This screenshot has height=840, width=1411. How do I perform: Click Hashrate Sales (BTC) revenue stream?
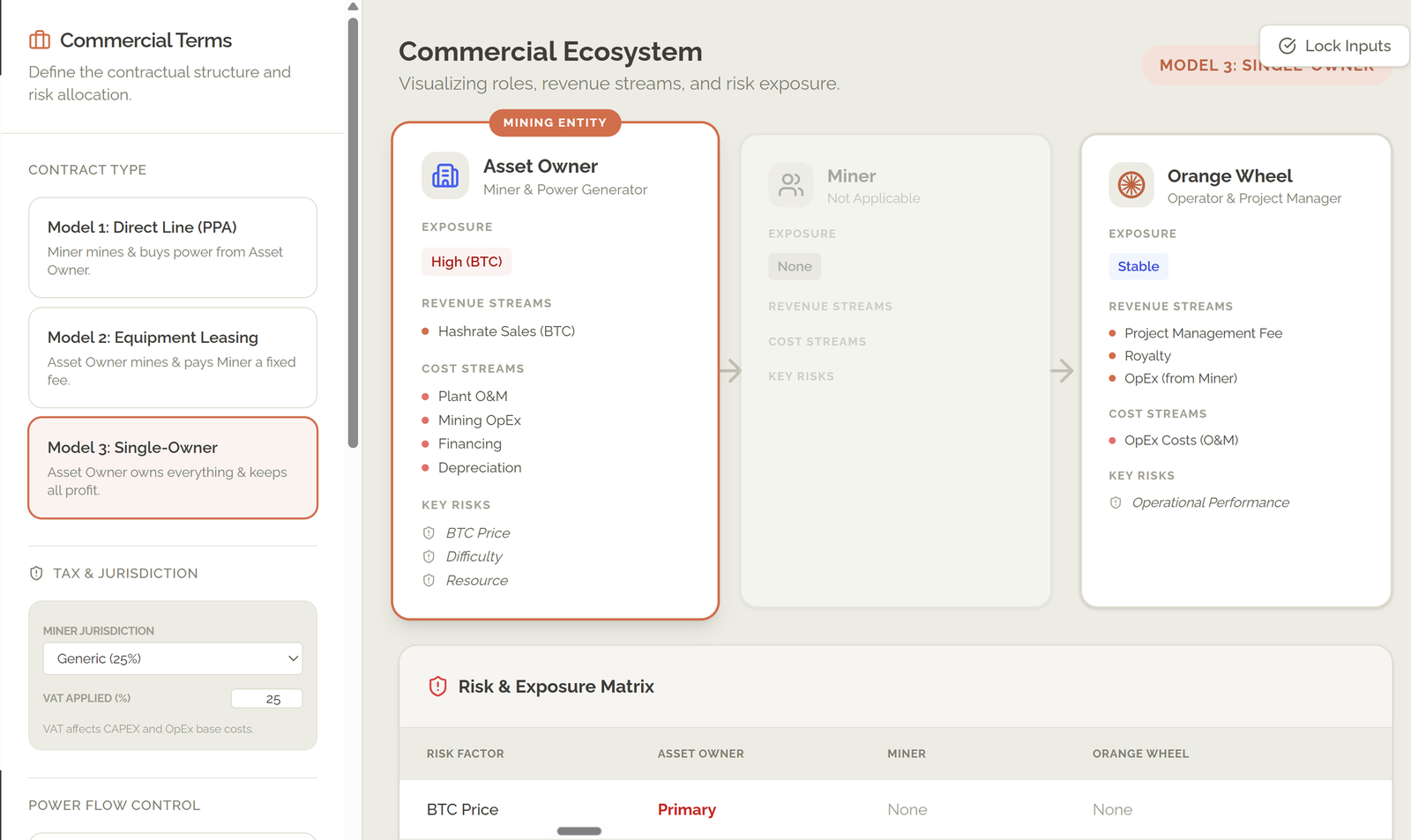tap(506, 331)
